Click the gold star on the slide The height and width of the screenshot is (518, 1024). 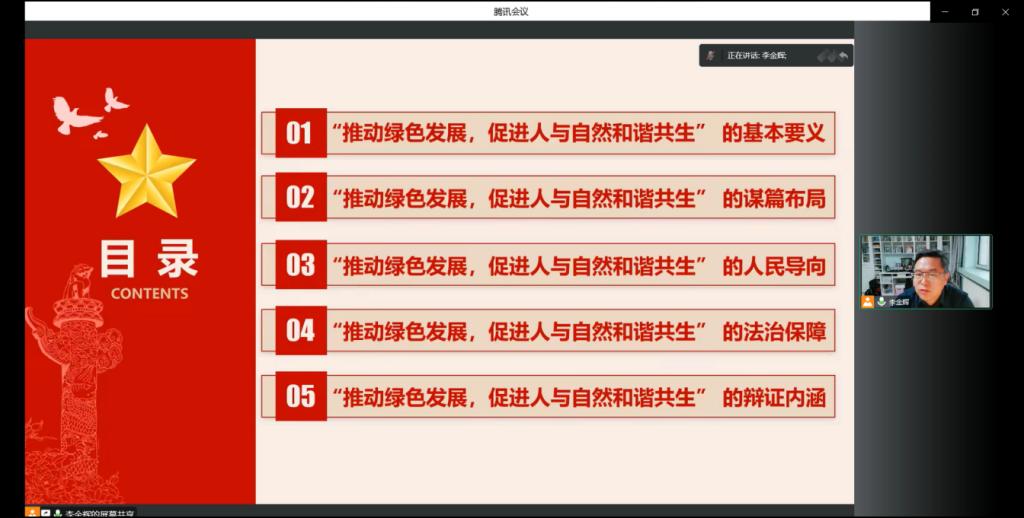click(x=146, y=170)
